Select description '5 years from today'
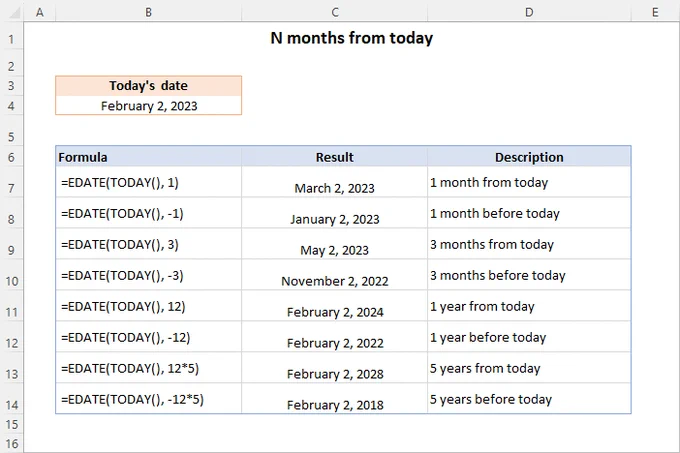This screenshot has width=680, height=453. (529, 368)
